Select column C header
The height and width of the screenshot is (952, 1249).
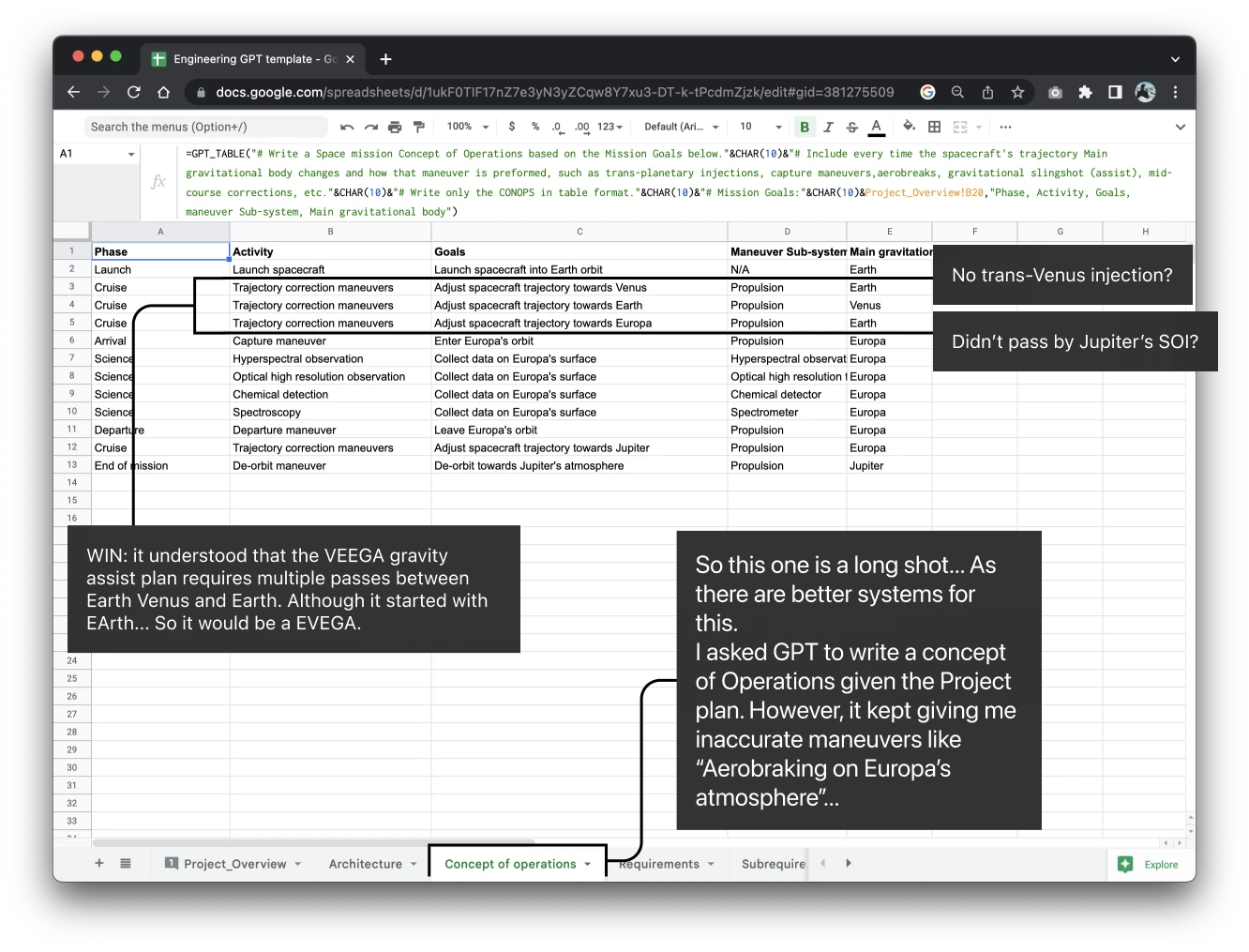tap(579, 232)
